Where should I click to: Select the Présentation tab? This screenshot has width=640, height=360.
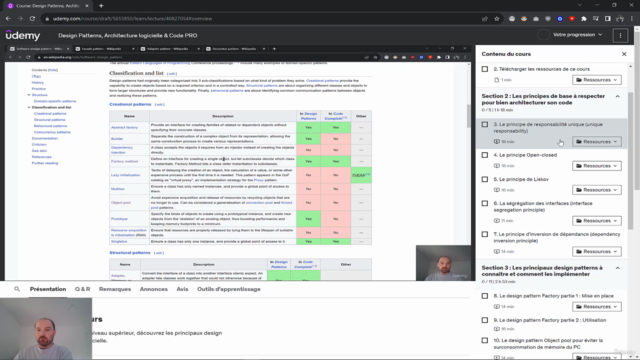48,289
